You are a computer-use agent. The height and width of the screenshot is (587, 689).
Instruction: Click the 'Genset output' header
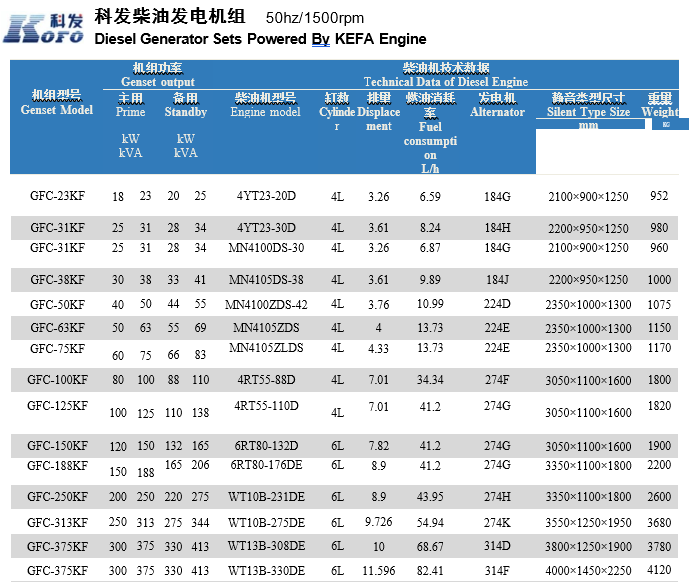point(158,82)
